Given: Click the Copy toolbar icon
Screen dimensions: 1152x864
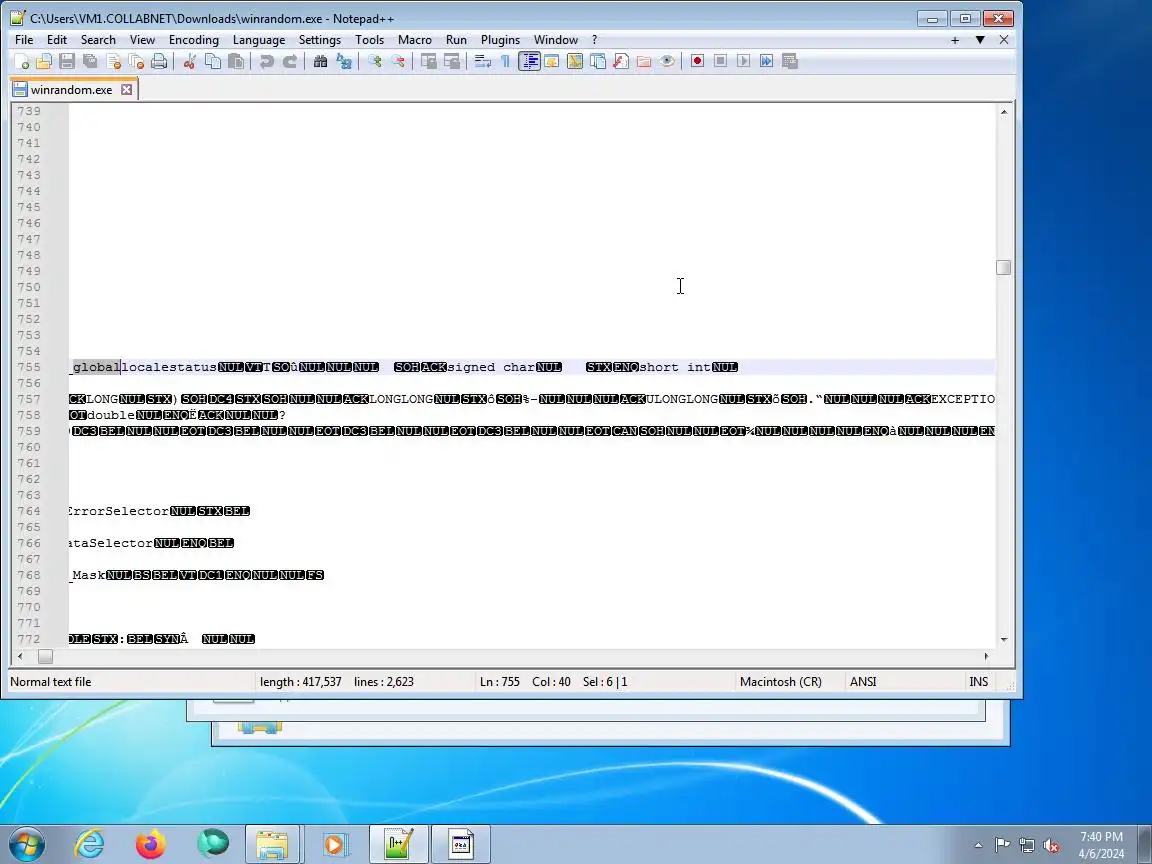Looking at the screenshot, I should click(x=213, y=61).
